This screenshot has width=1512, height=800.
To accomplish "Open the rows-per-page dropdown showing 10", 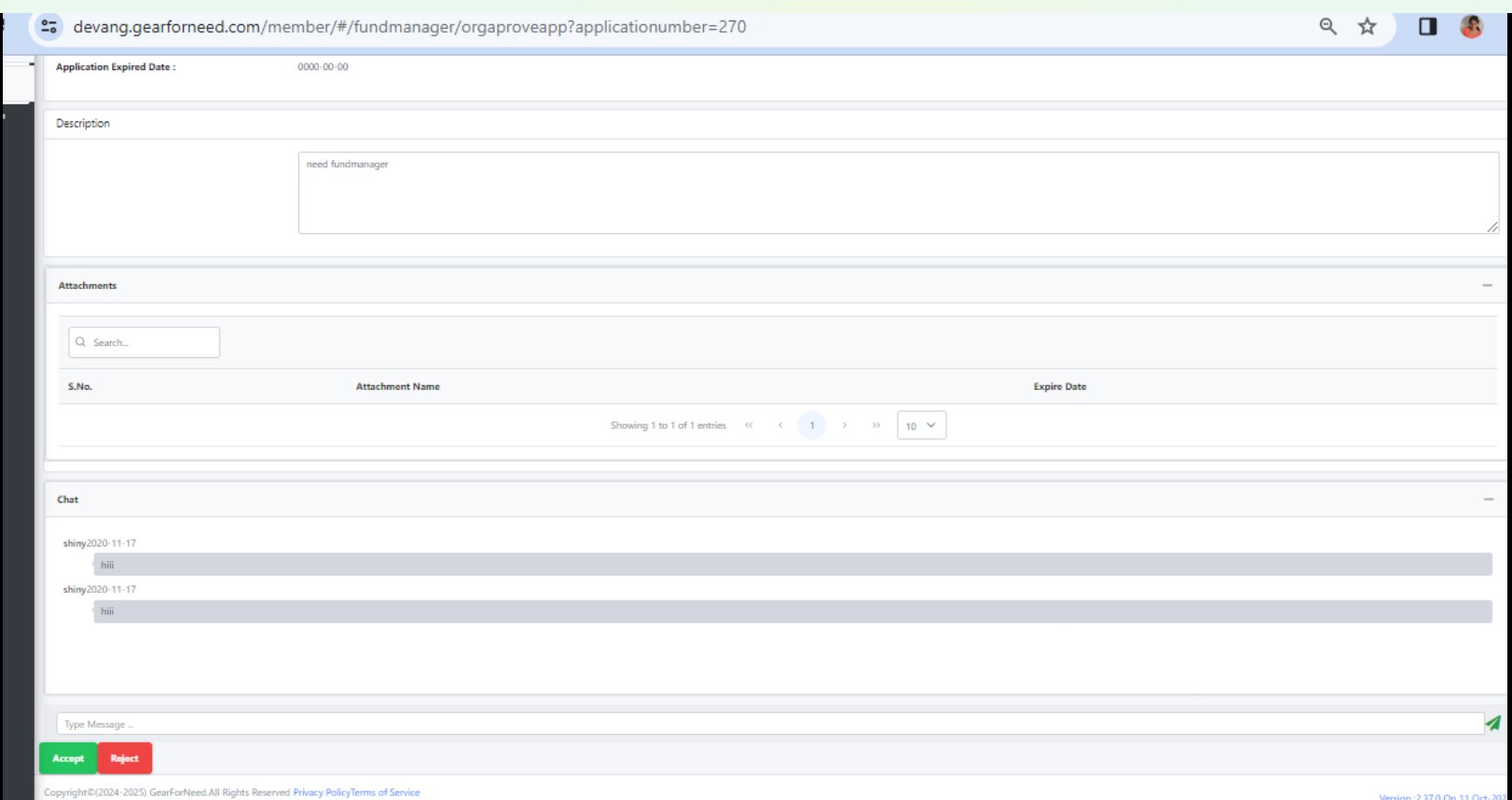I will tap(921, 425).
